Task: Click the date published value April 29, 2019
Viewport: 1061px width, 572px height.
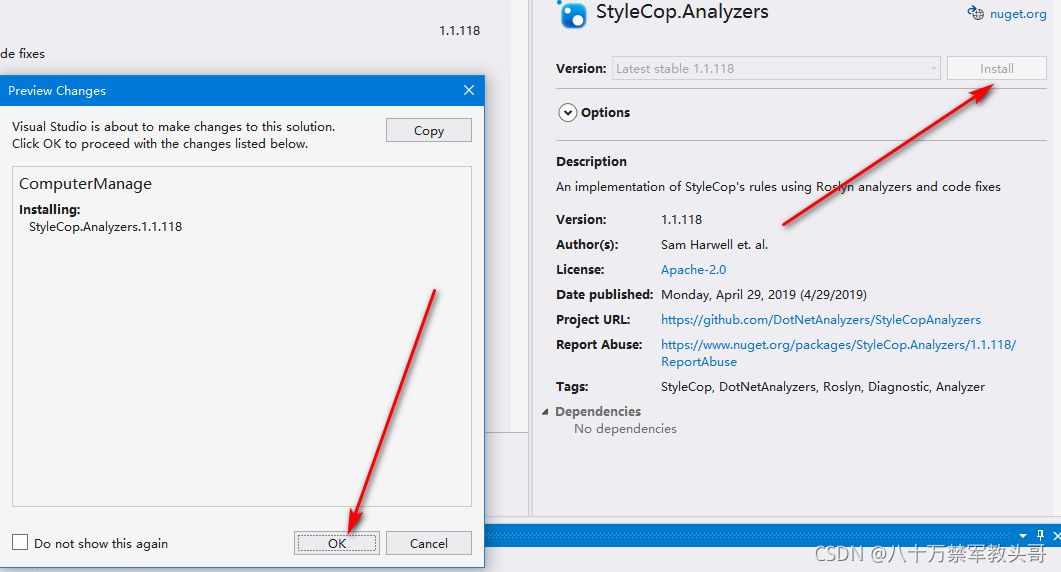Action: [764, 294]
